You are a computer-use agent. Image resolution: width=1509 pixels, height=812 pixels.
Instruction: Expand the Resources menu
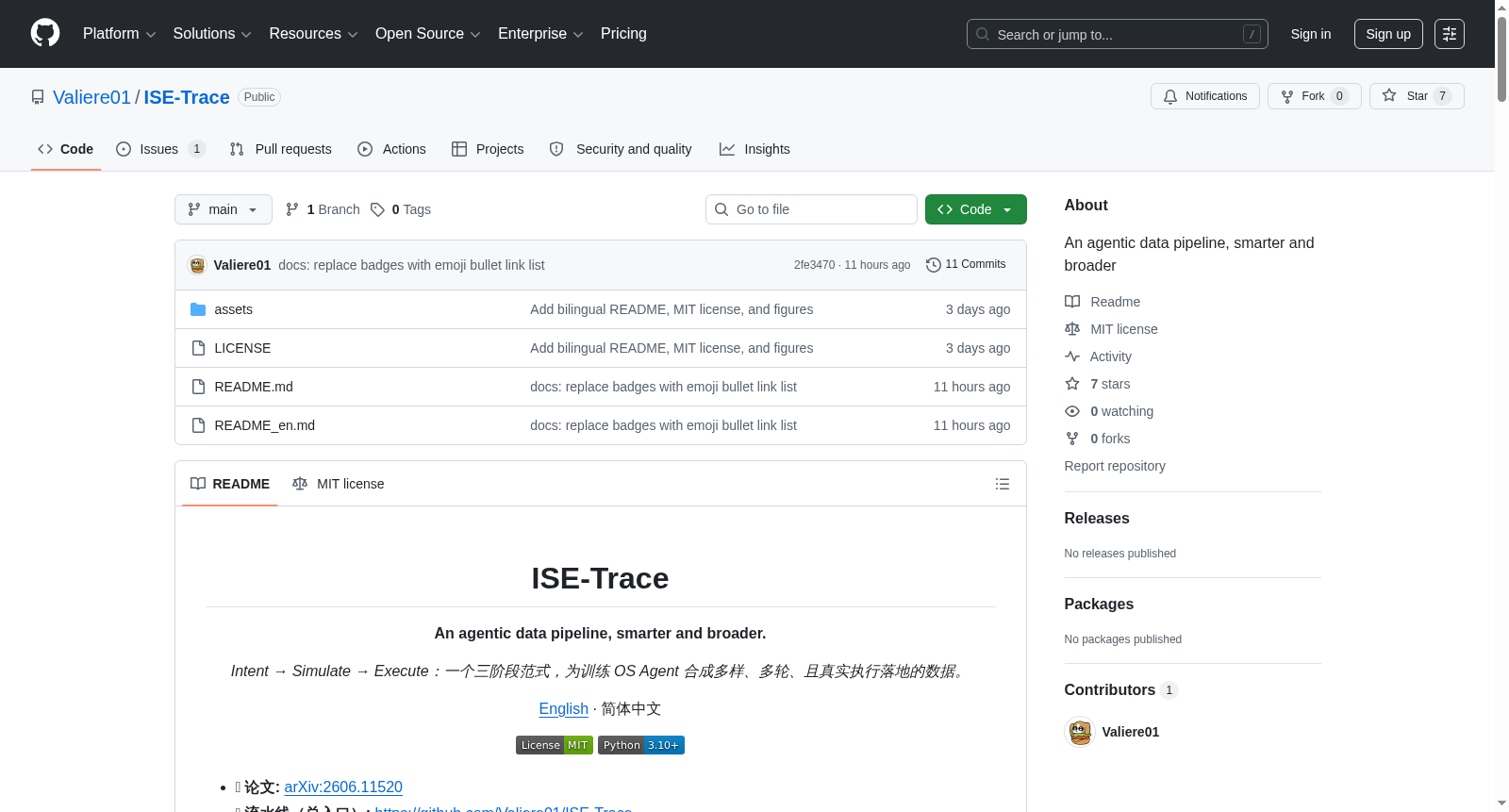313,34
